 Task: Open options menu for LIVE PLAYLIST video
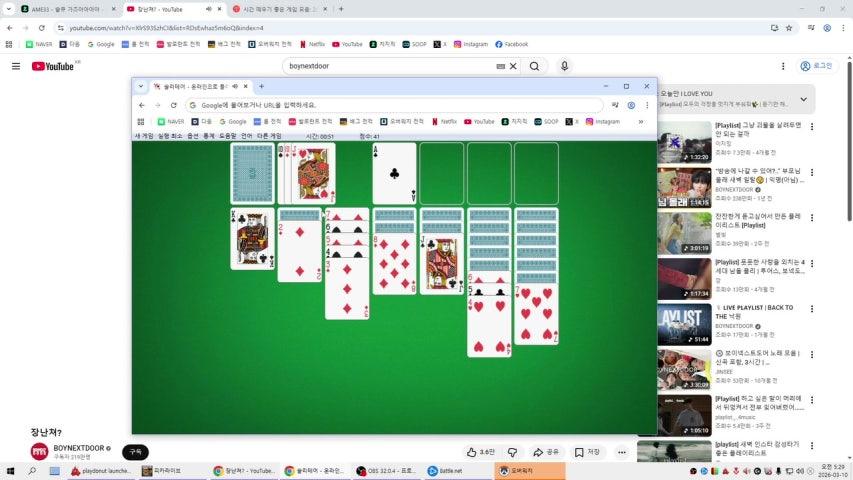coord(812,309)
